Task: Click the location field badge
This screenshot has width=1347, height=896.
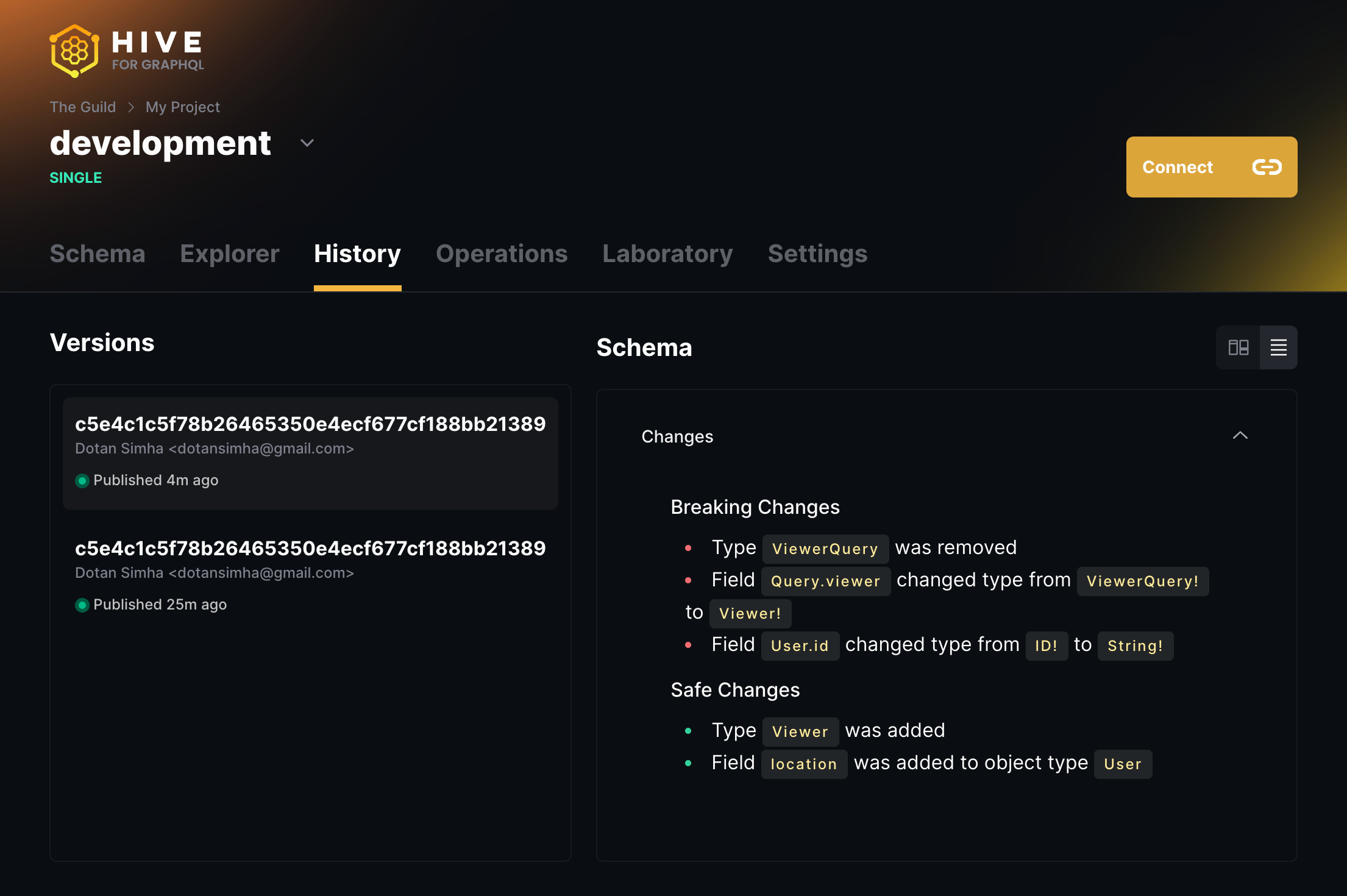Action: [804, 763]
